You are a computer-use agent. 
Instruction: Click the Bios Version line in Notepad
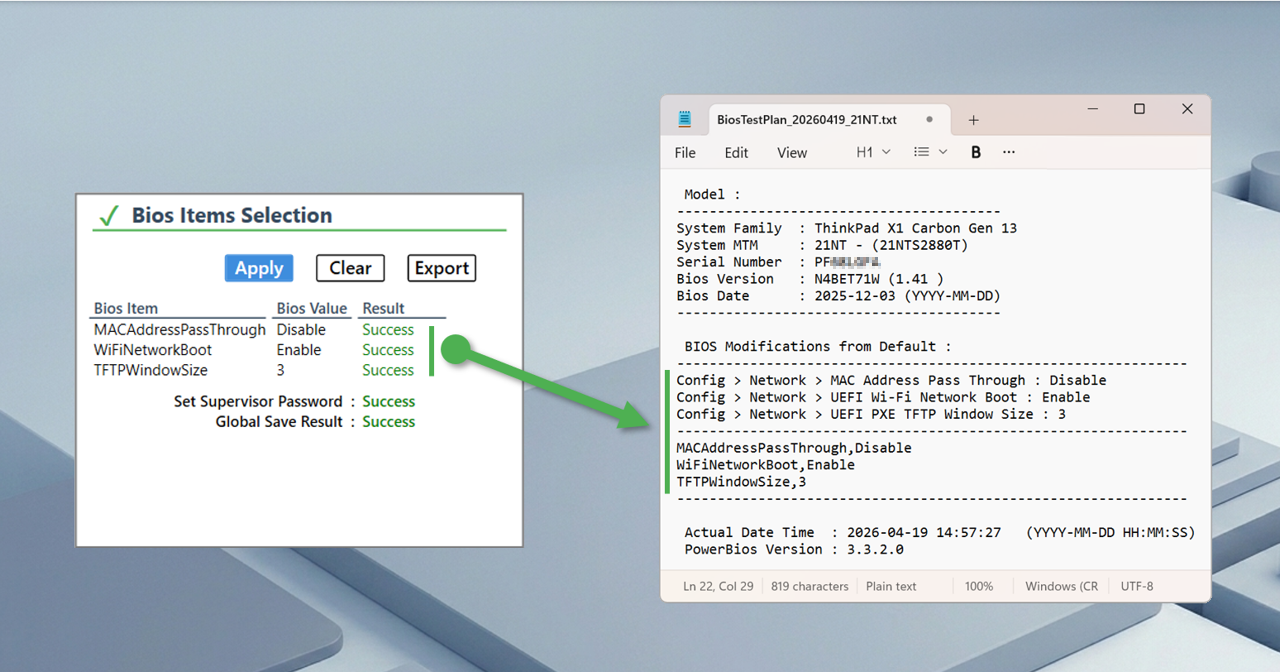click(810, 279)
